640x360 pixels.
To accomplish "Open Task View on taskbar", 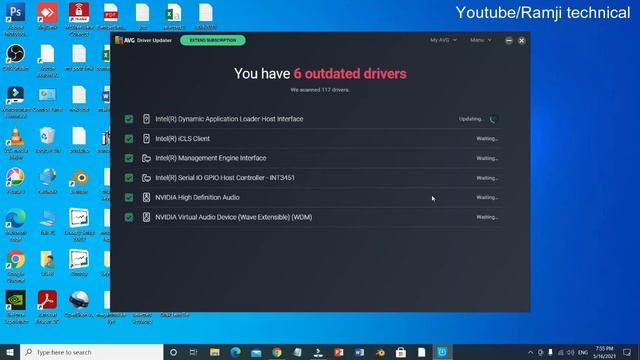I will [x=193, y=352].
